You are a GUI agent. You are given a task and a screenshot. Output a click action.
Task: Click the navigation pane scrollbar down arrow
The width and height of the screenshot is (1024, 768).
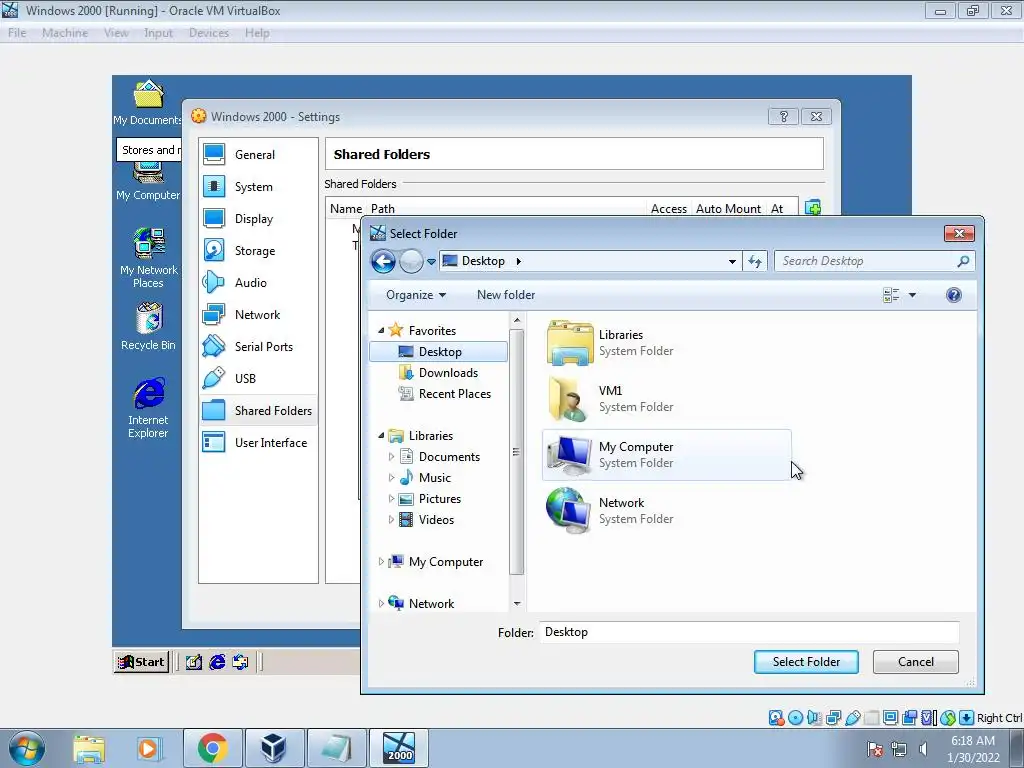pyautogui.click(x=517, y=603)
